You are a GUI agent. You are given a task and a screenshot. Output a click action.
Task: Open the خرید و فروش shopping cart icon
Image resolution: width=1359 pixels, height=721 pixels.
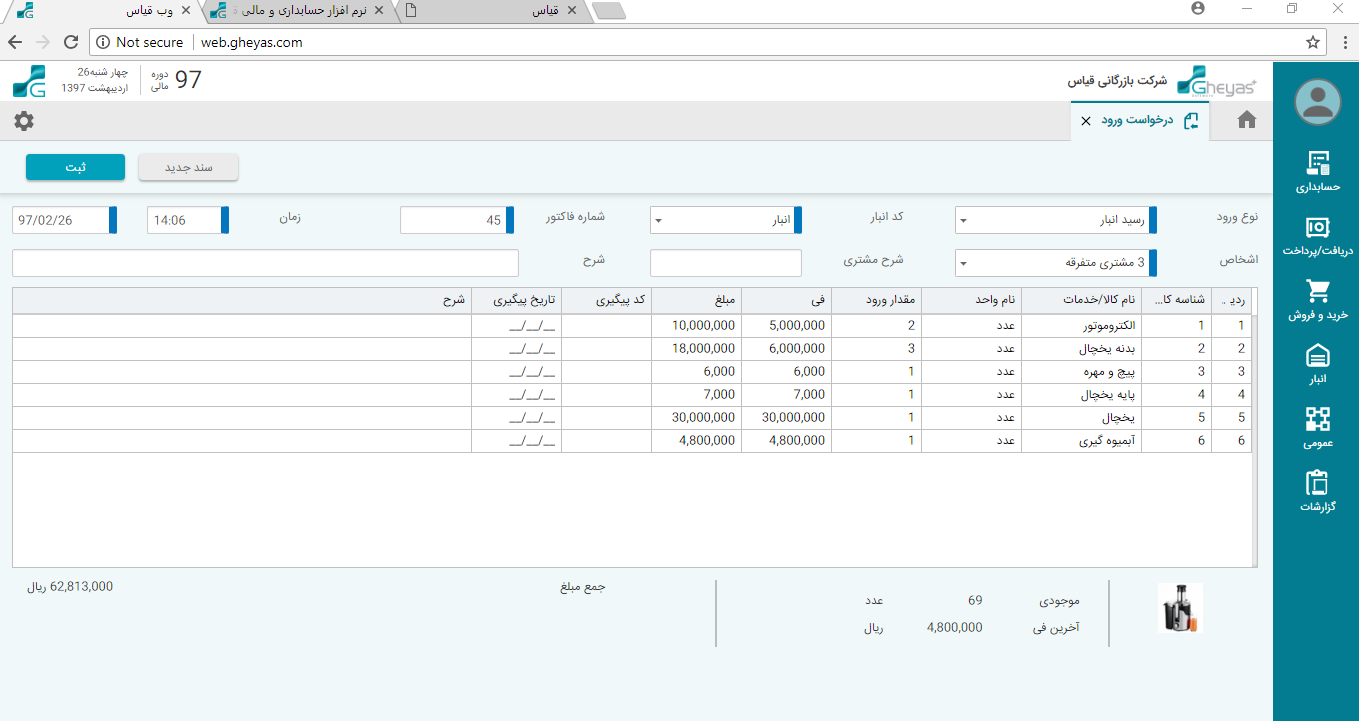click(x=1317, y=291)
